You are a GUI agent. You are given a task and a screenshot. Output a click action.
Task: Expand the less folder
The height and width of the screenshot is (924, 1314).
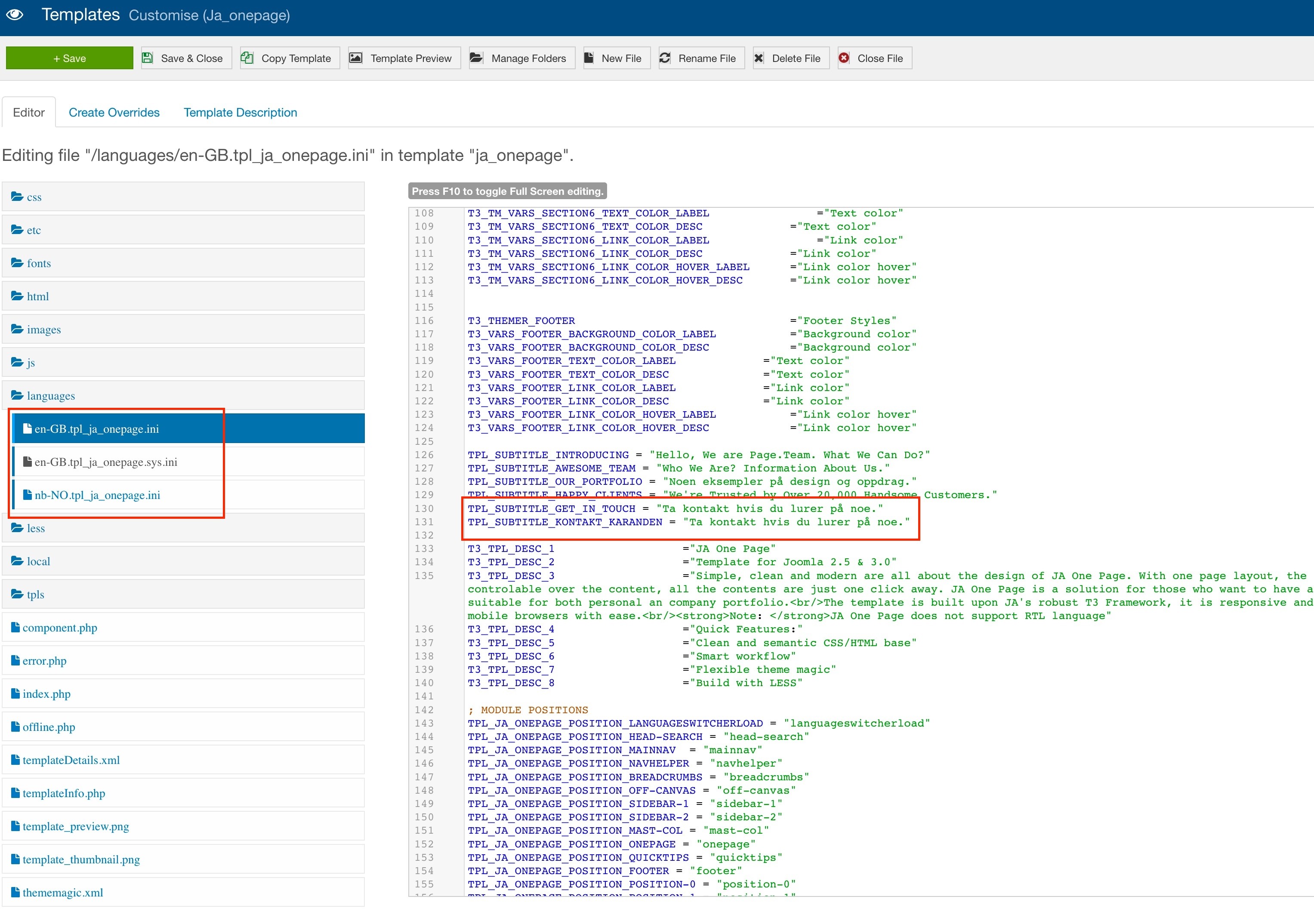click(x=35, y=528)
